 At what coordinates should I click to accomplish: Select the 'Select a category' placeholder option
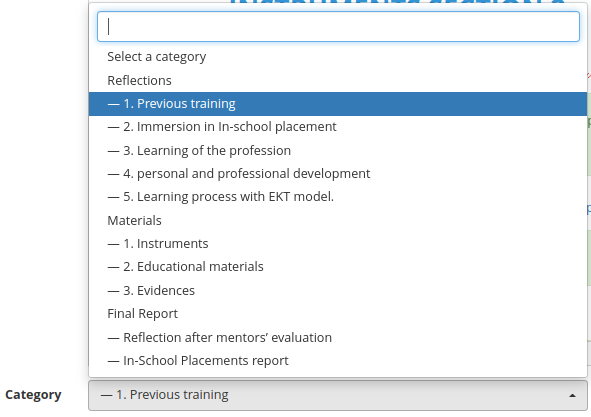click(x=338, y=57)
